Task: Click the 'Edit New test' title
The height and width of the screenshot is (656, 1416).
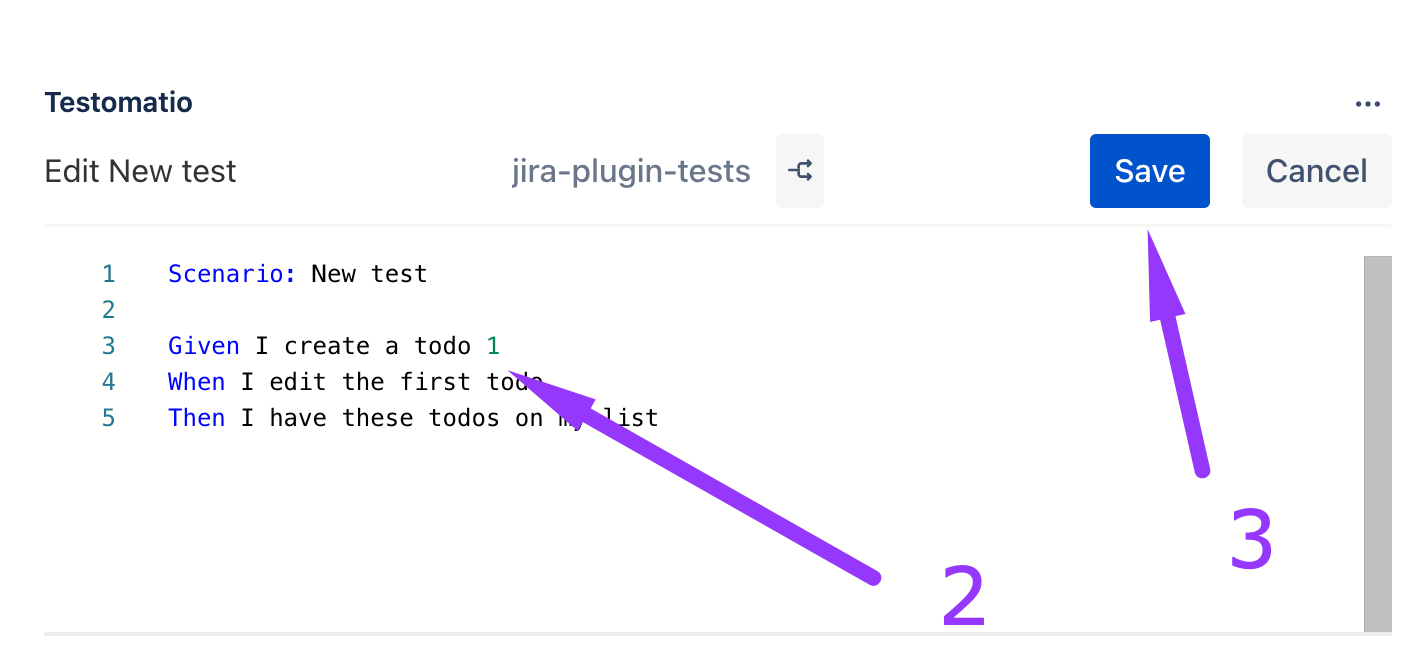Action: pos(140,171)
